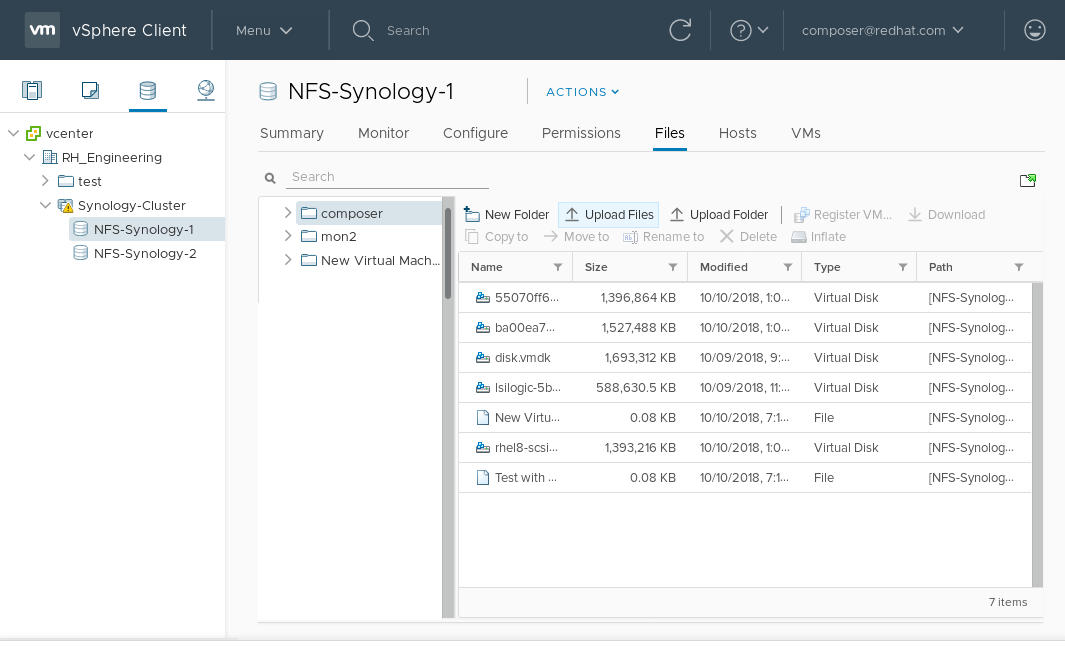1065x646 pixels.
Task: Expand the test folder in tree
Action: point(45,181)
